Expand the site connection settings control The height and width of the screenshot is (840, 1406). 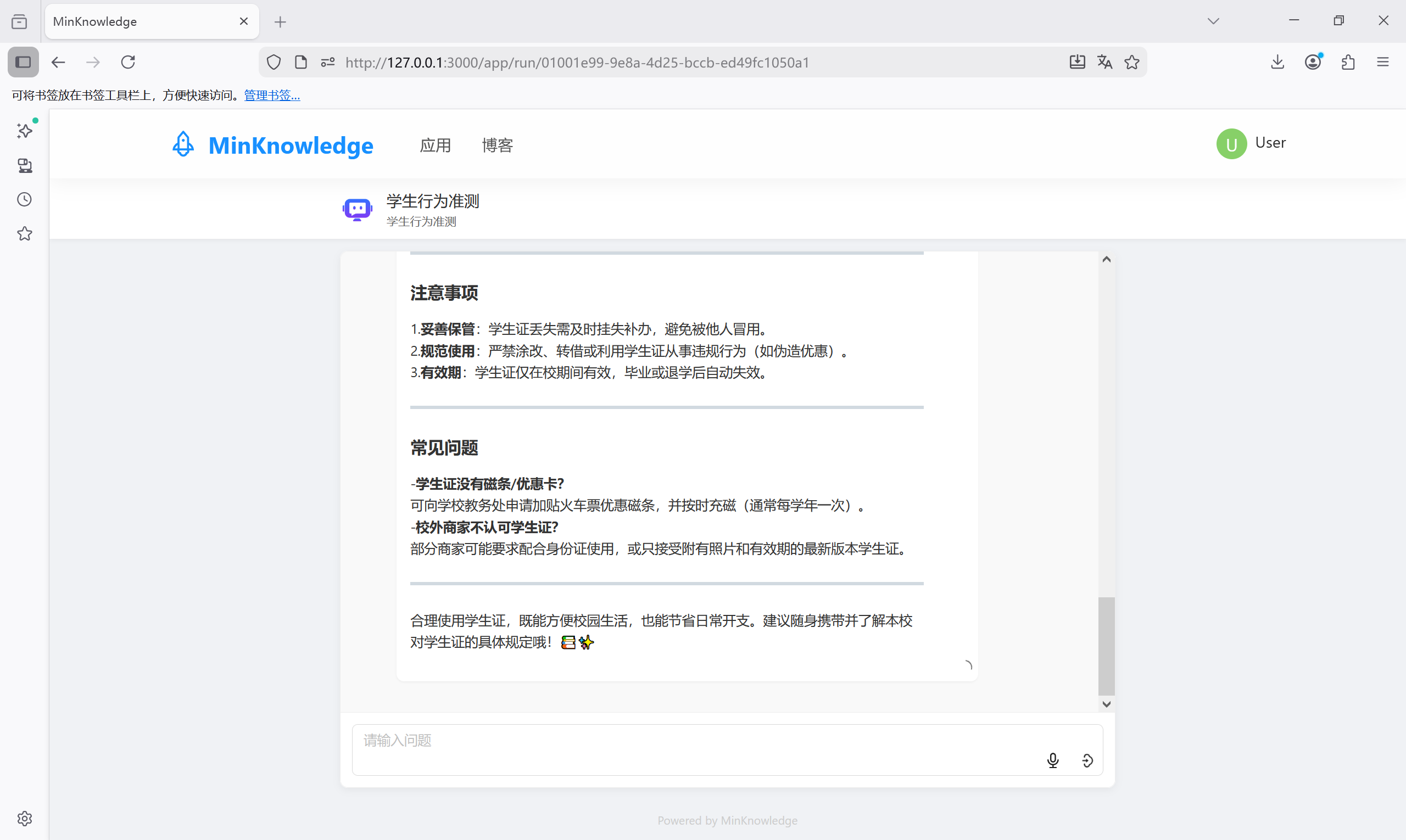click(327, 62)
